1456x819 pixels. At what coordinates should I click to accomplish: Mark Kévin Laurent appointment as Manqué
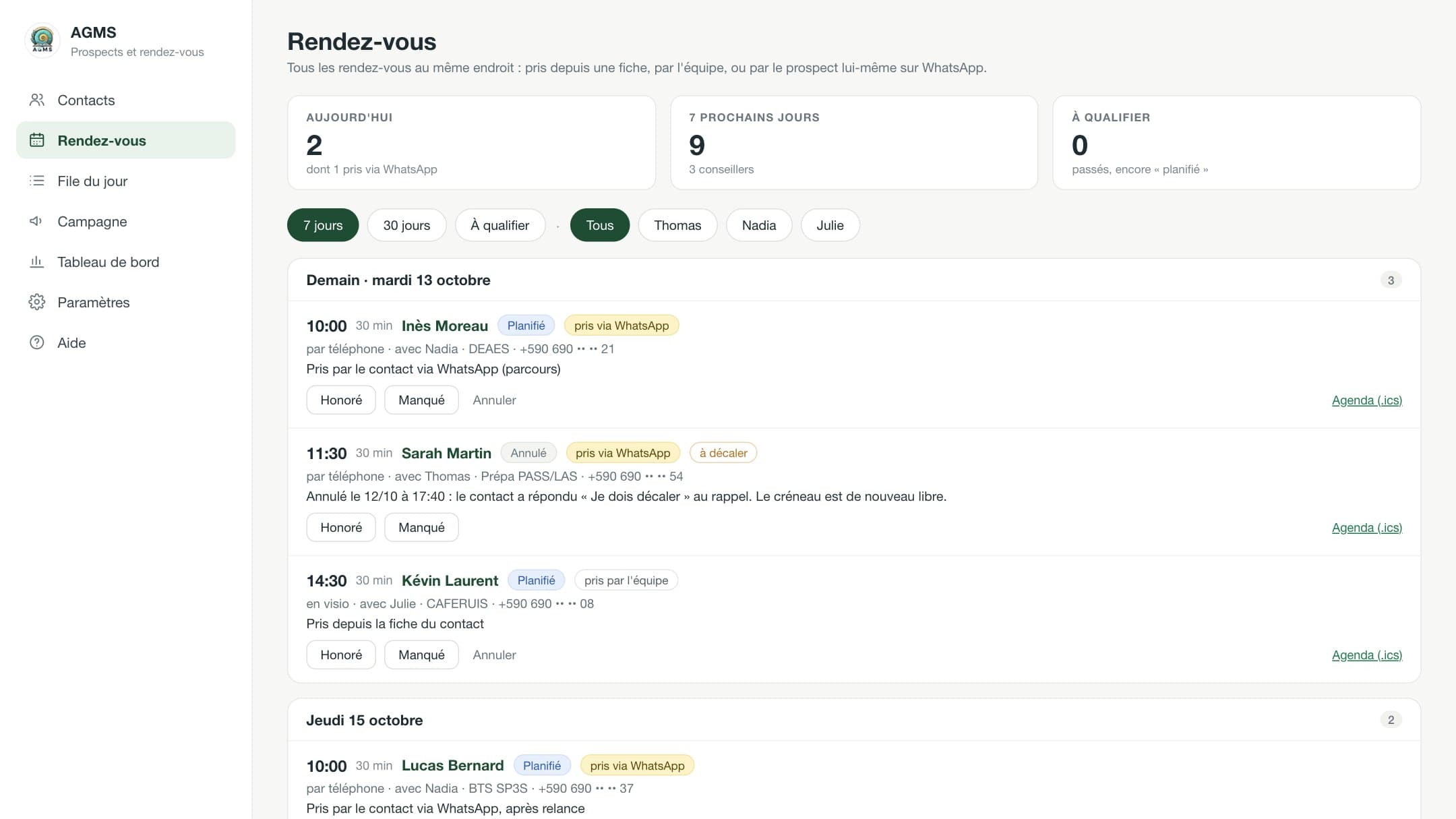coord(421,655)
